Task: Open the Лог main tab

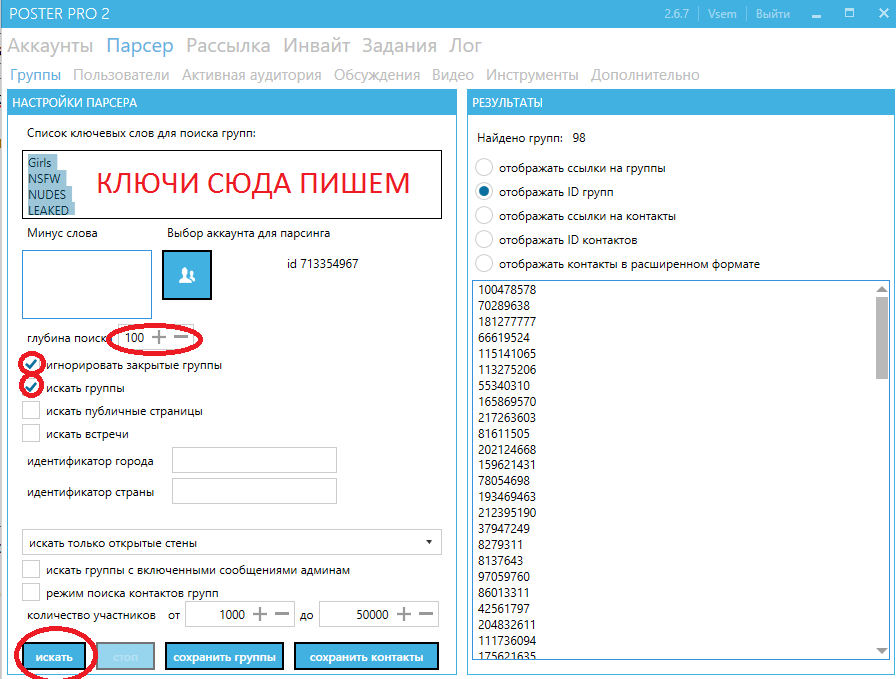Action: [x=465, y=45]
